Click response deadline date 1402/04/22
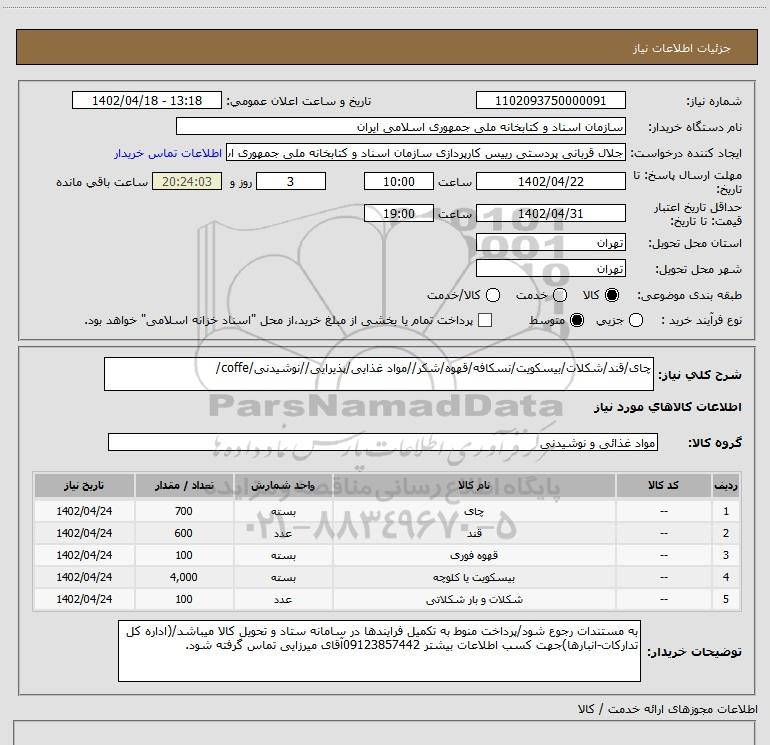The width and height of the screenshot is (770, 745). pos(550,182)
